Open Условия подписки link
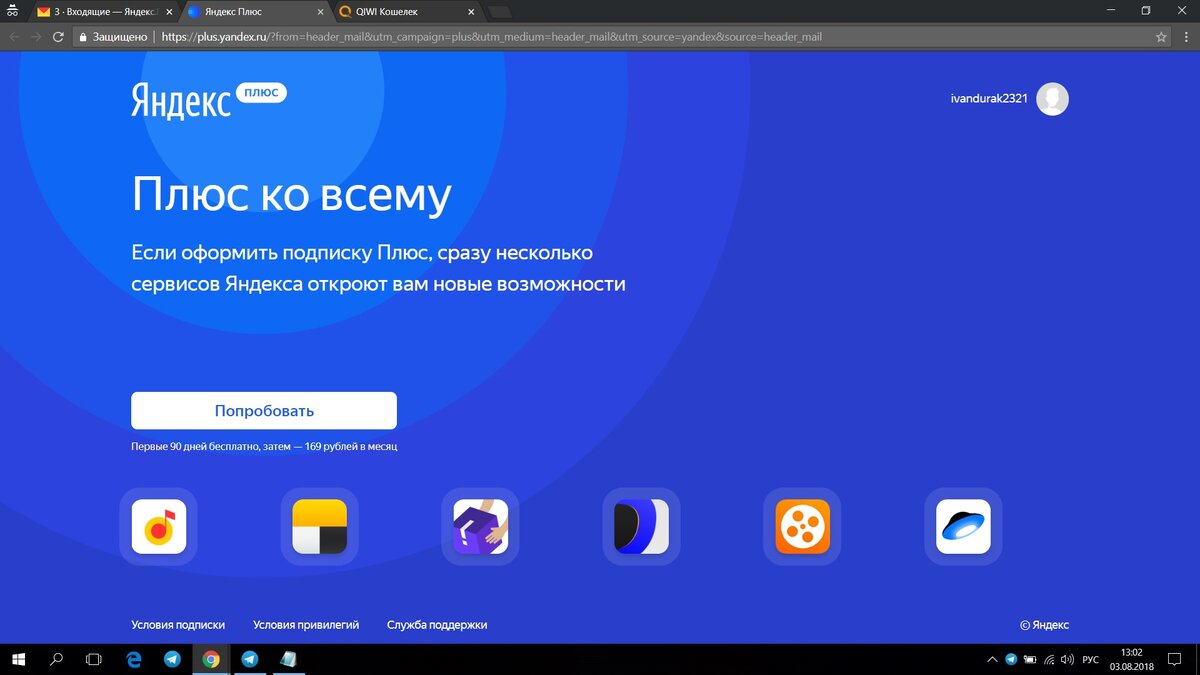 pyautogui.click(x=178, y=625)
